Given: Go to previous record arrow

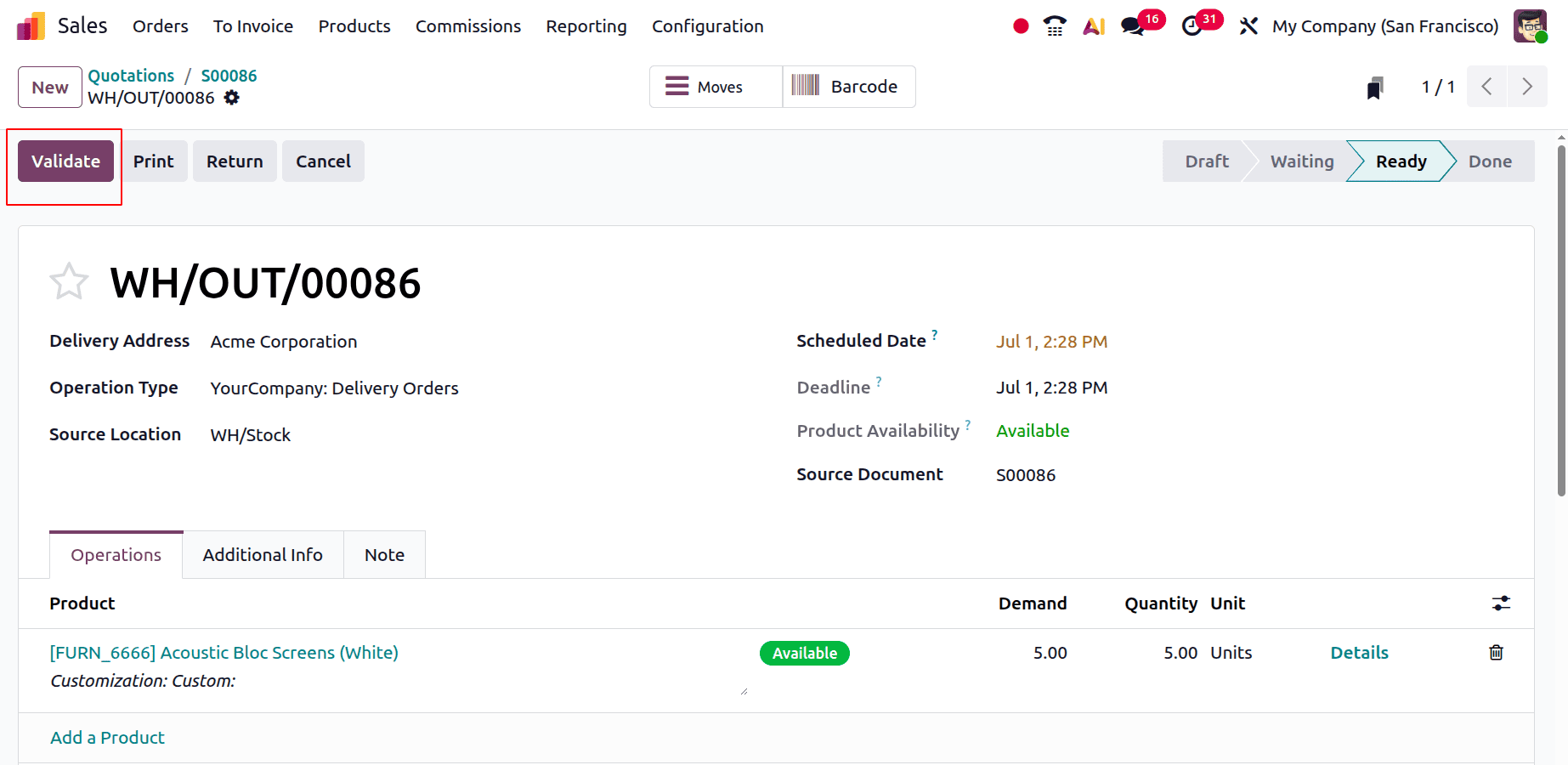Looking at the screenshot, I should [1486, 87].
